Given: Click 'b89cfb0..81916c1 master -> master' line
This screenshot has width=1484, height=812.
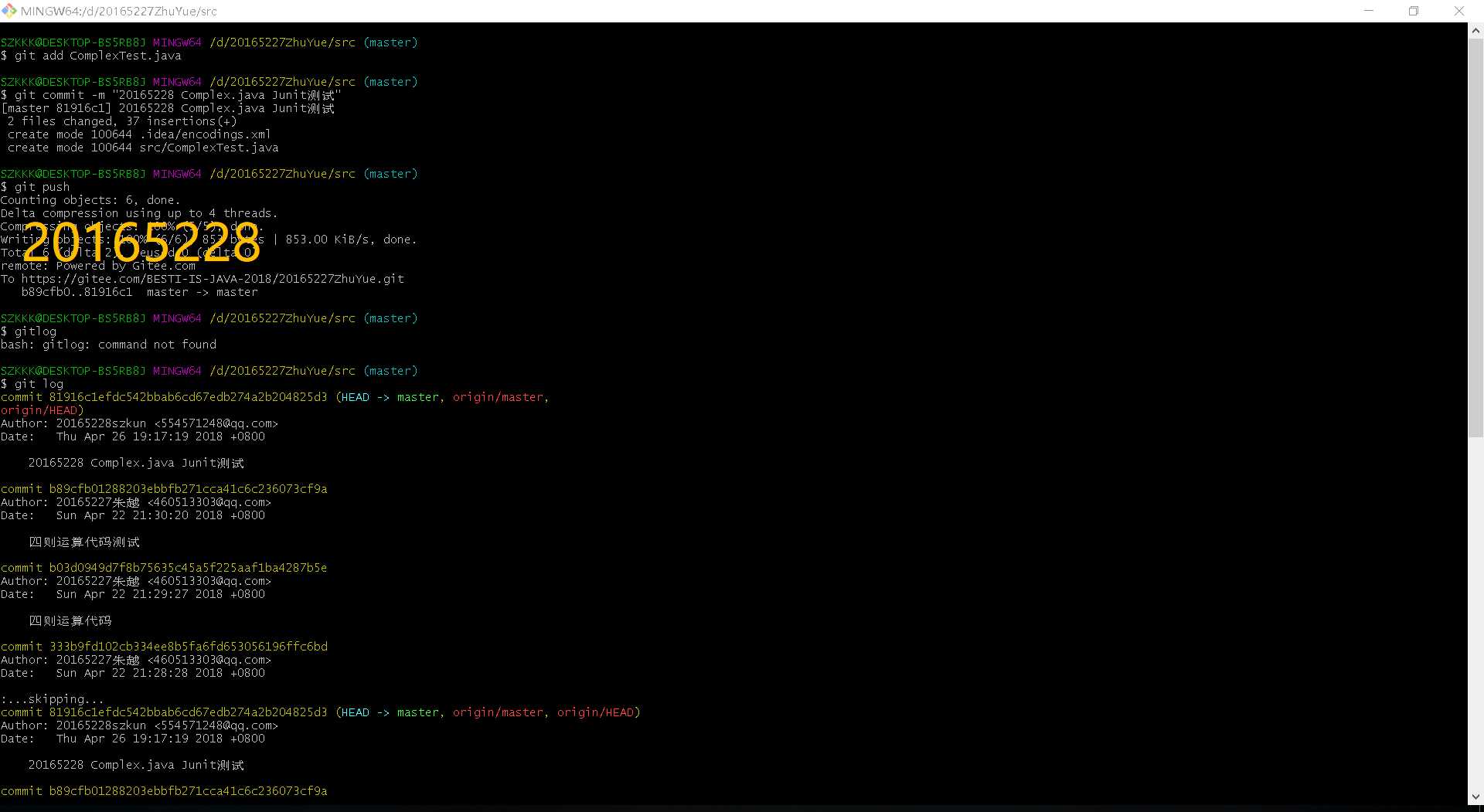Looking at the screenshot, I should point(140,292).
